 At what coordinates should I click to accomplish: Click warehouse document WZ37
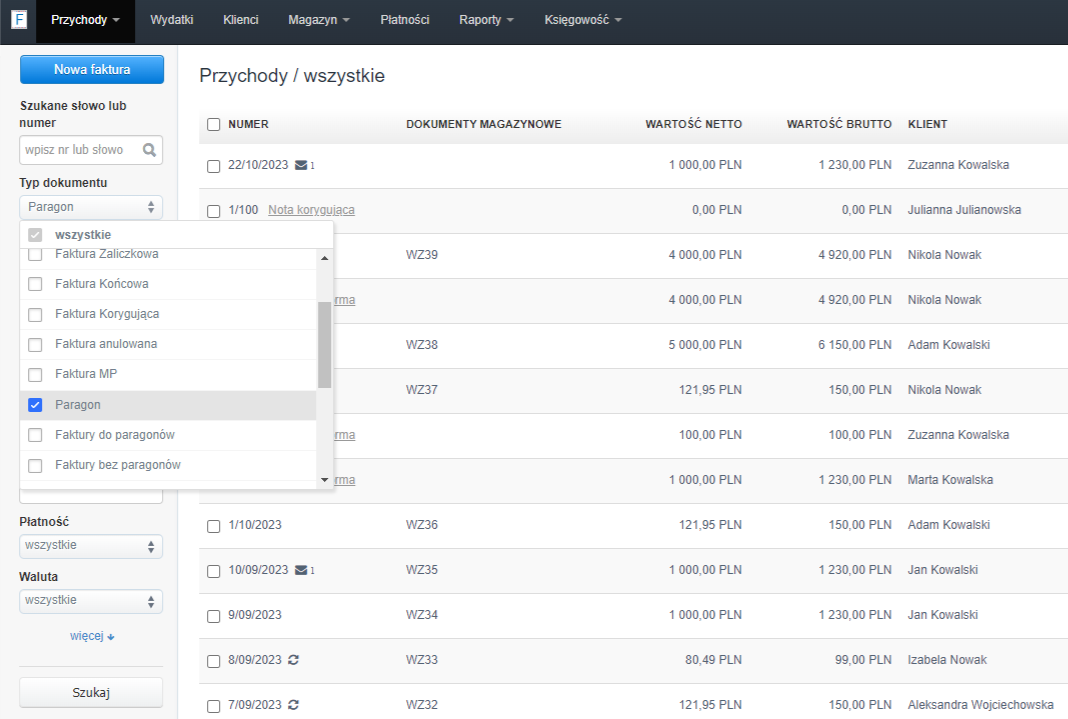coord(422,389)
